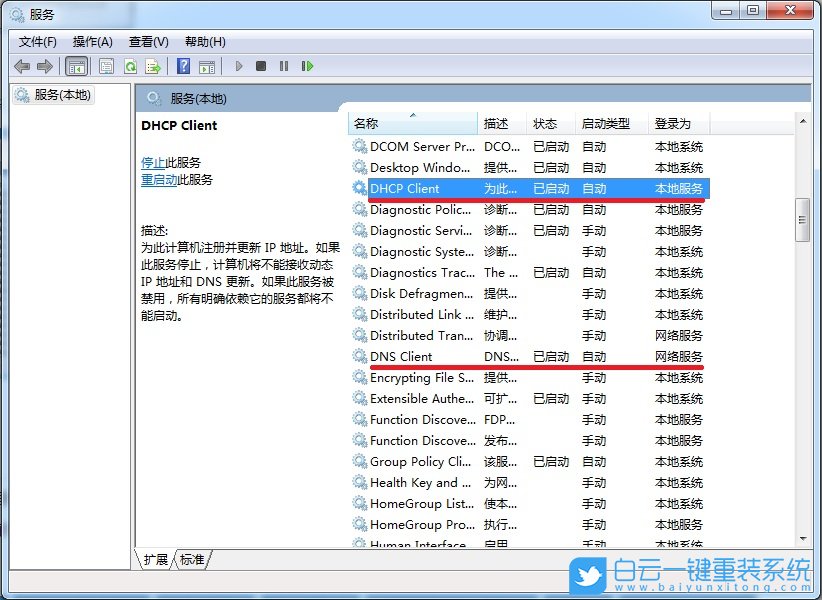
Task: Toggle the console tree pane icon
Action: tap(76, 66)
